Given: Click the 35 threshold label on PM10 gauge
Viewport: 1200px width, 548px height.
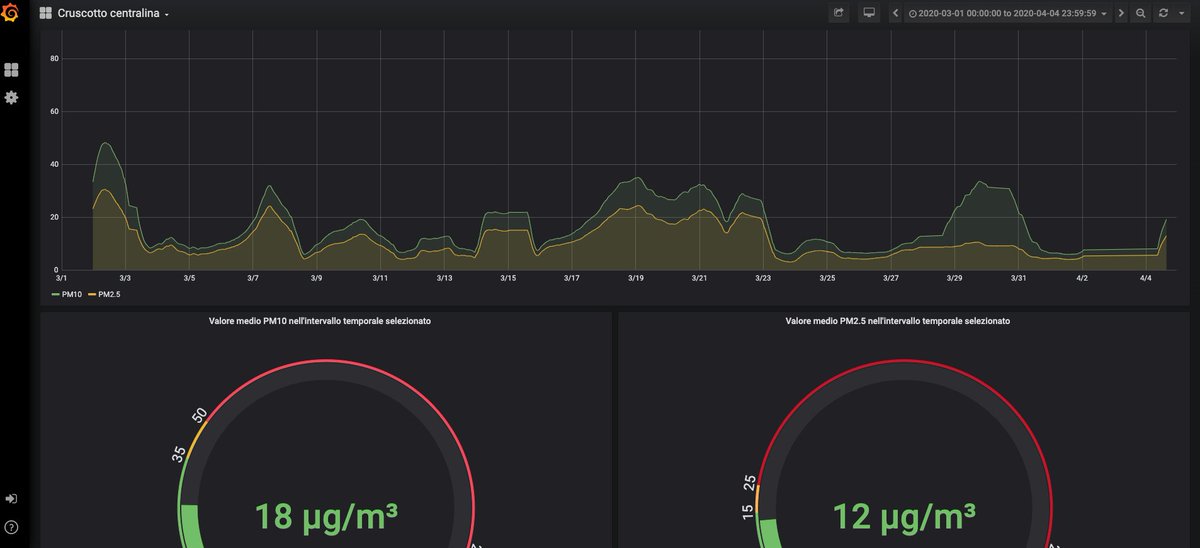Looking at the screenshot, I should coord(179,454).
